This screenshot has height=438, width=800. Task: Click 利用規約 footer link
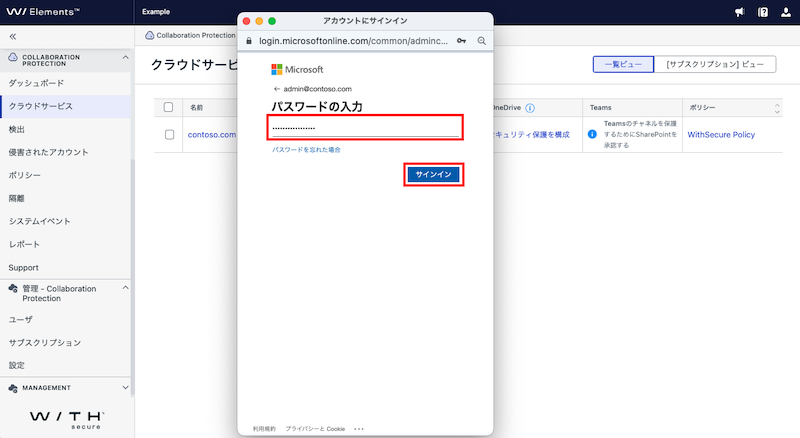coord(264,429)
